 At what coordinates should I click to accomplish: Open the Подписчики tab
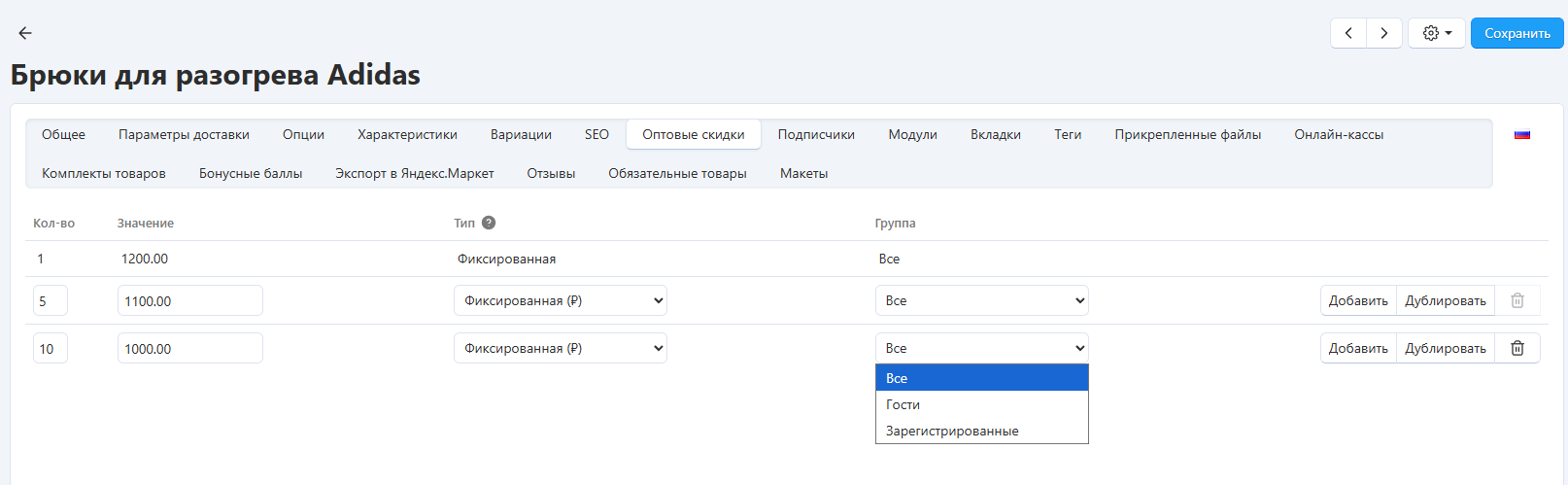(x=816, y=134)
